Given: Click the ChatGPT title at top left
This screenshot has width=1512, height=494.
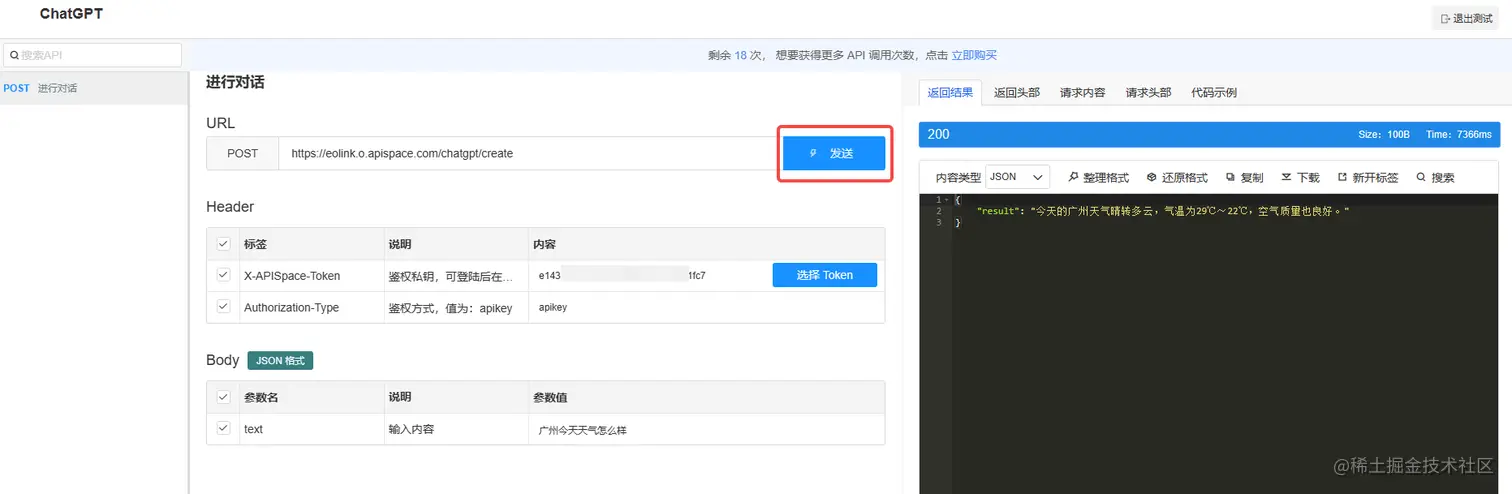Looking at the screenshot, I should [x=71, y=14].
